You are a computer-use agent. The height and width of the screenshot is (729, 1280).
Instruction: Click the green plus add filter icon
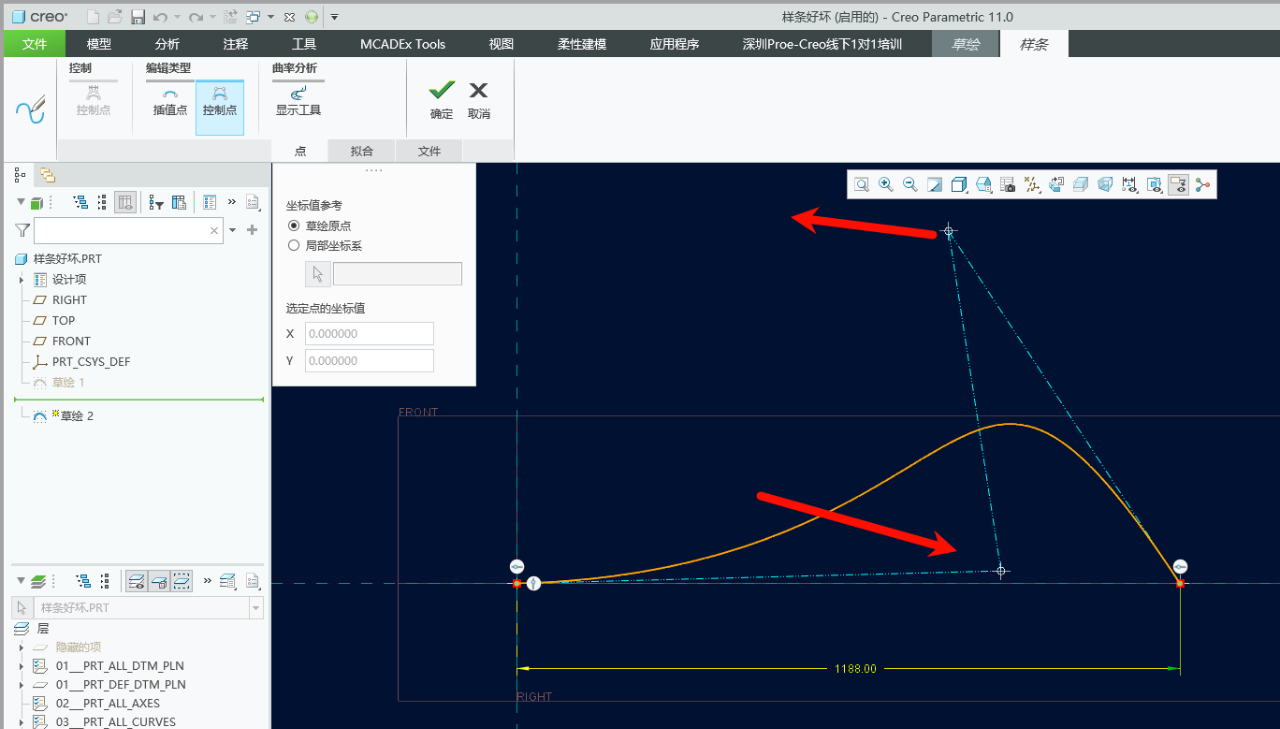click(252, 230)
